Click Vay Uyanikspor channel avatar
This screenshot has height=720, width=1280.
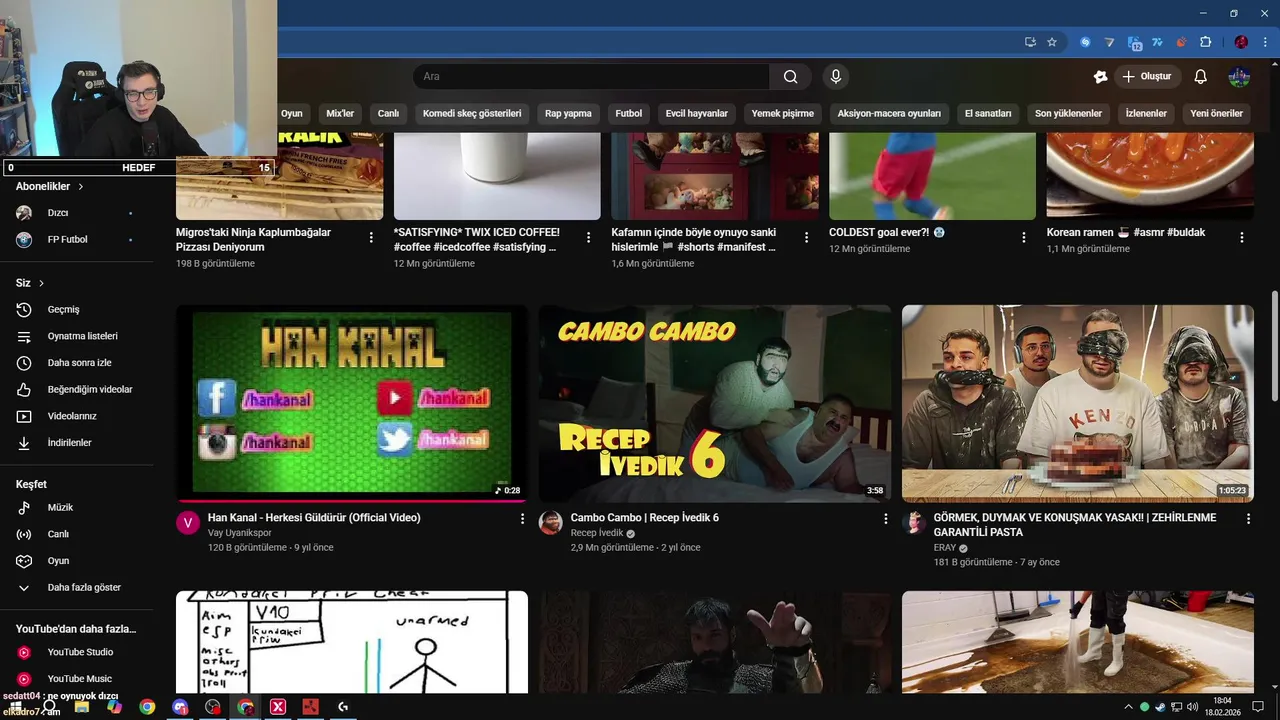(x=188, y=523)
